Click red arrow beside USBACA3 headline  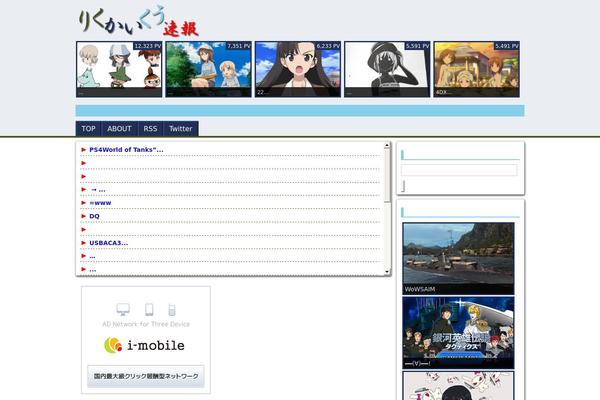tap(83, 243)
